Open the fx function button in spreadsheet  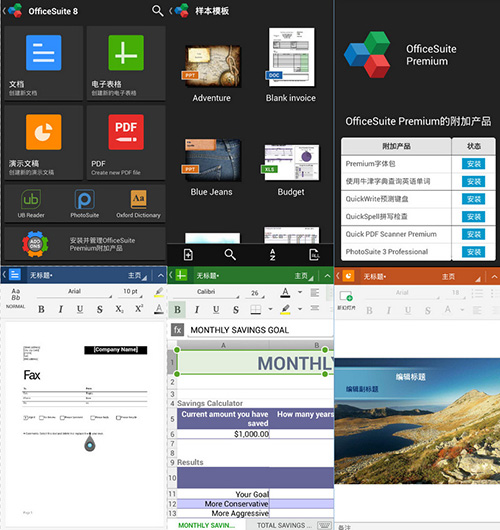177,330
